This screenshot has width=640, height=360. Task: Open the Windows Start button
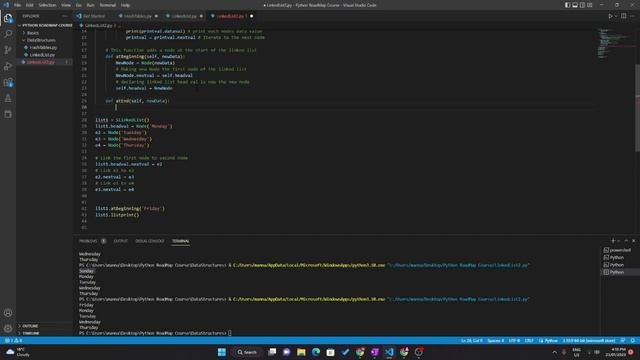click(222, 352)
